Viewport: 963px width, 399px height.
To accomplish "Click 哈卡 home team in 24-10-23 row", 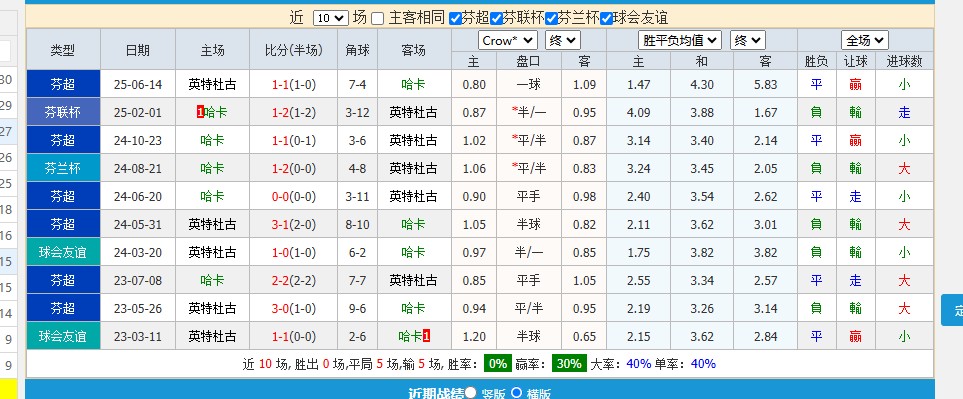I will click(212, 141).
